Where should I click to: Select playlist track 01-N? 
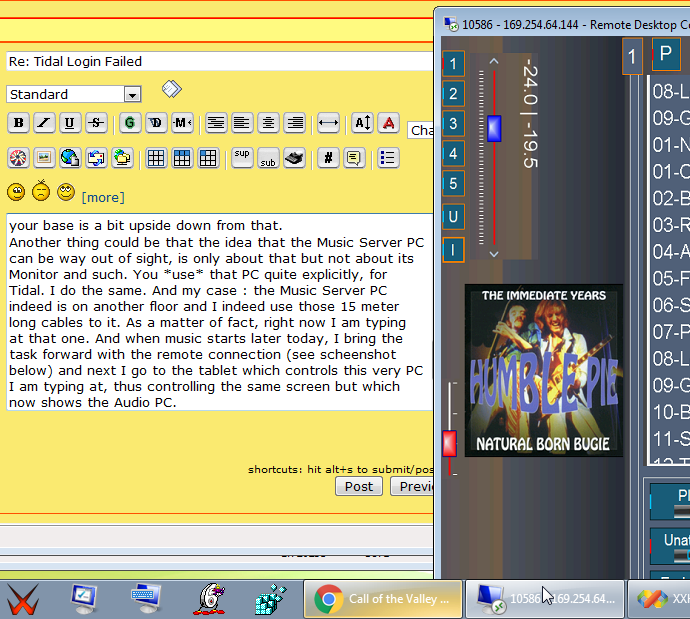pos(670,145)
